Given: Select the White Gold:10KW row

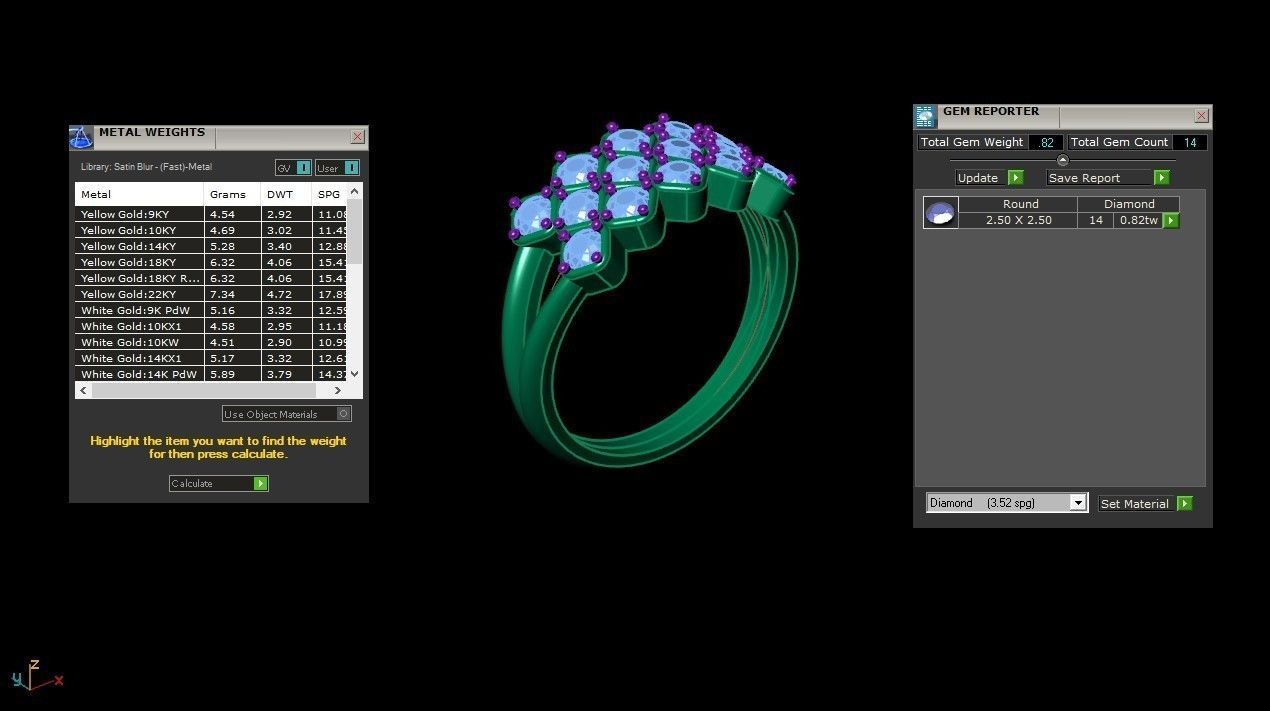Looking at the screenshot, I should coord(212,342).
